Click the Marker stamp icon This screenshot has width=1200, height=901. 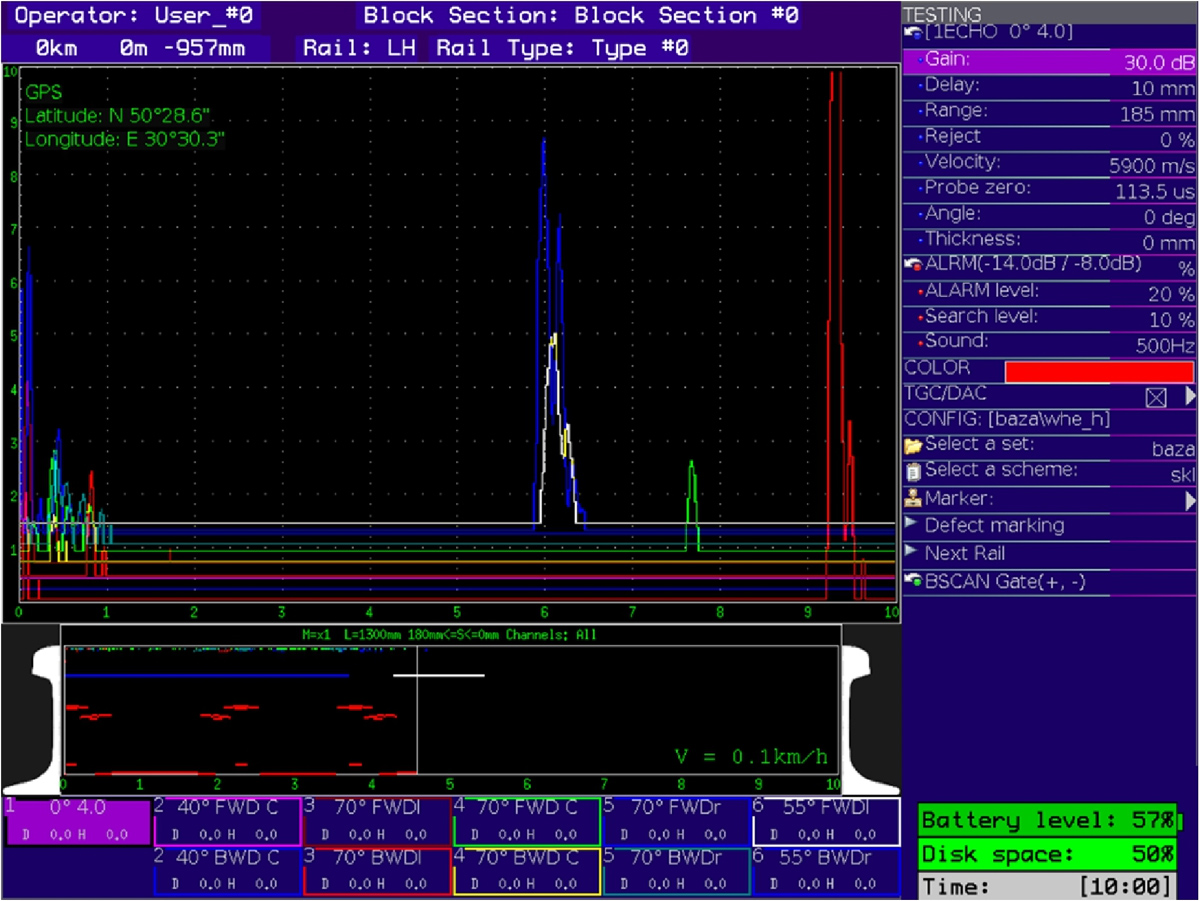point(913,498)
